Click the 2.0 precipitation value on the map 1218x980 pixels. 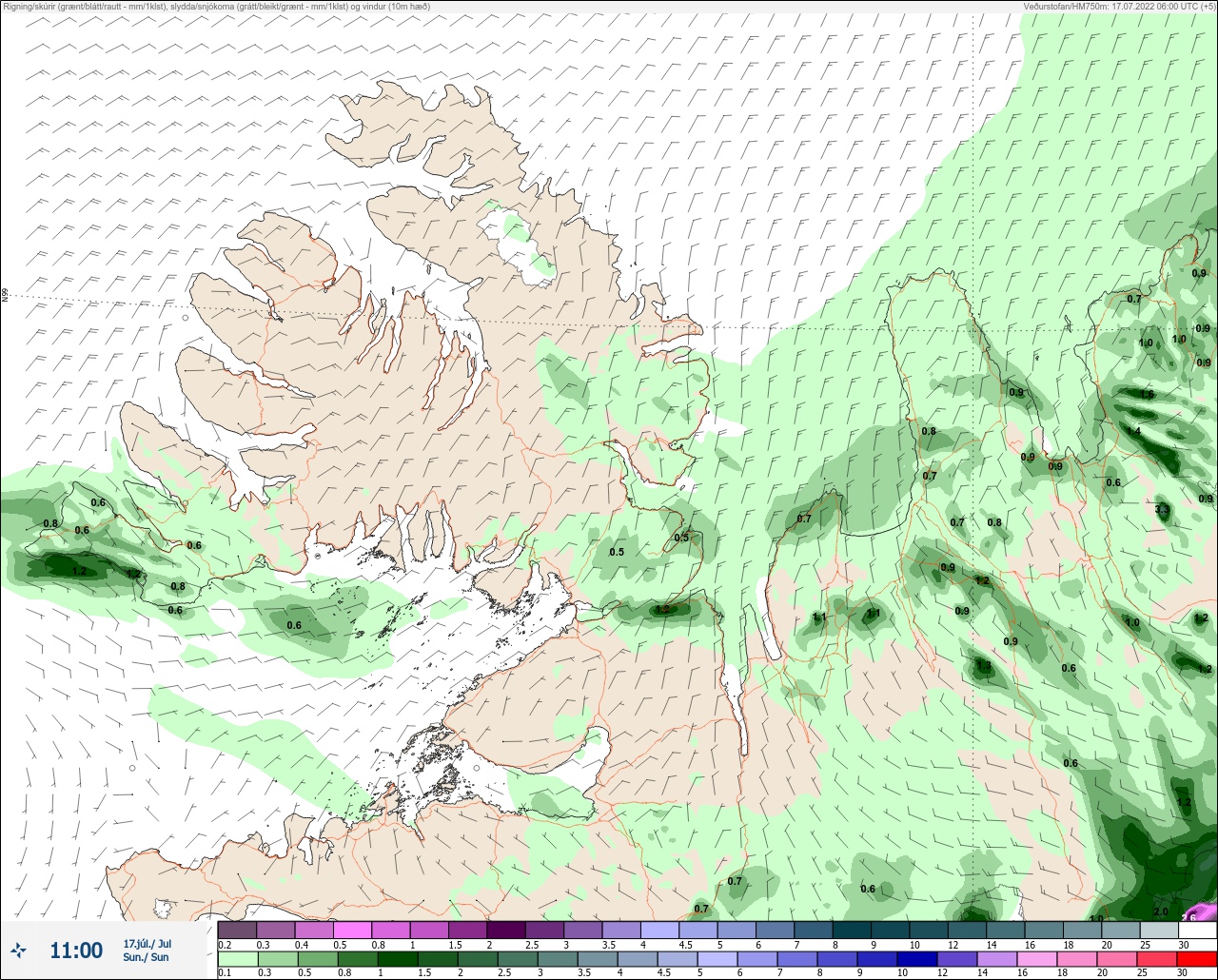click(x=1161, y=911)
